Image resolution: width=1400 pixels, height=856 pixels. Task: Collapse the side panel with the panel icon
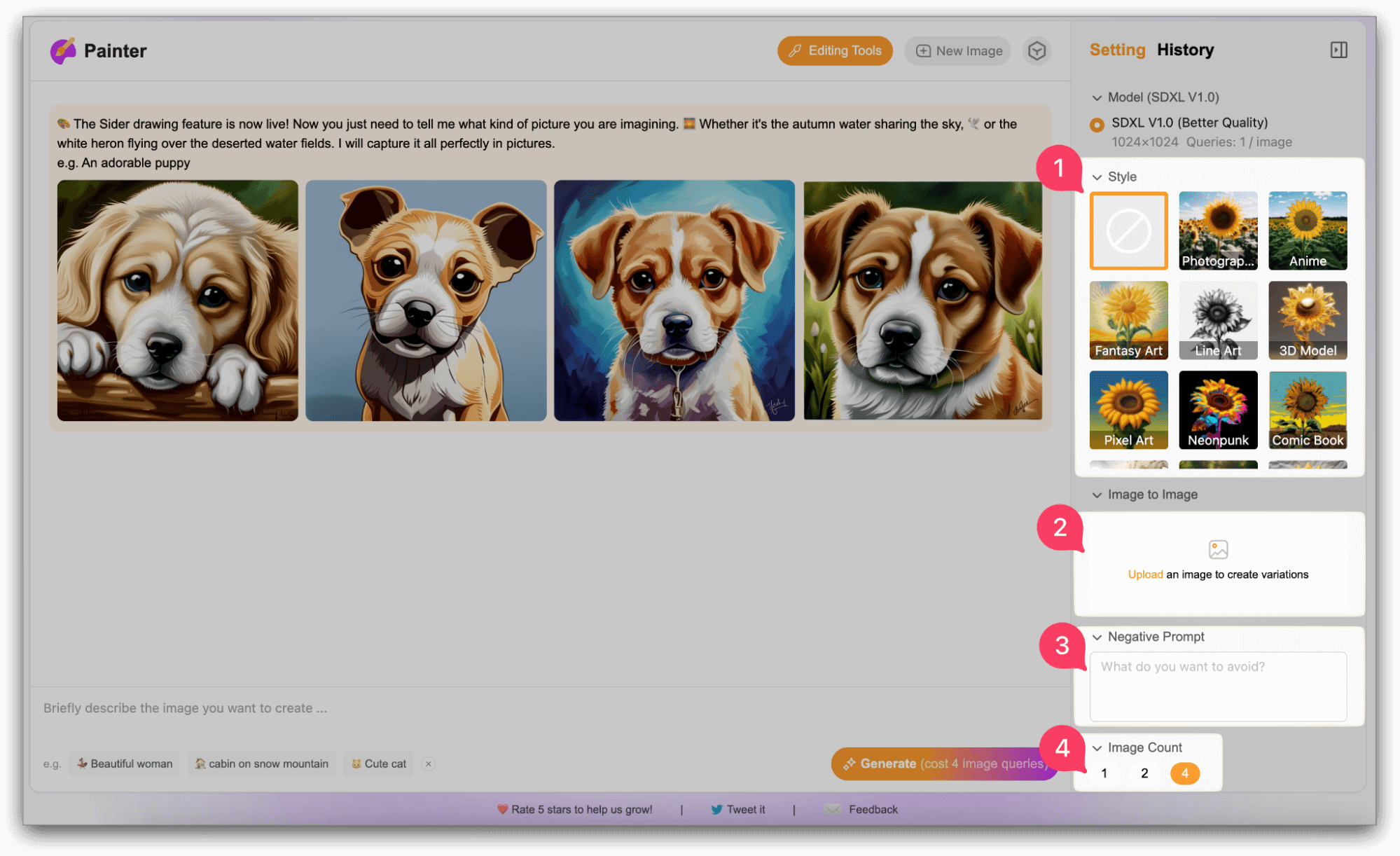click(x=1338, y=50)
